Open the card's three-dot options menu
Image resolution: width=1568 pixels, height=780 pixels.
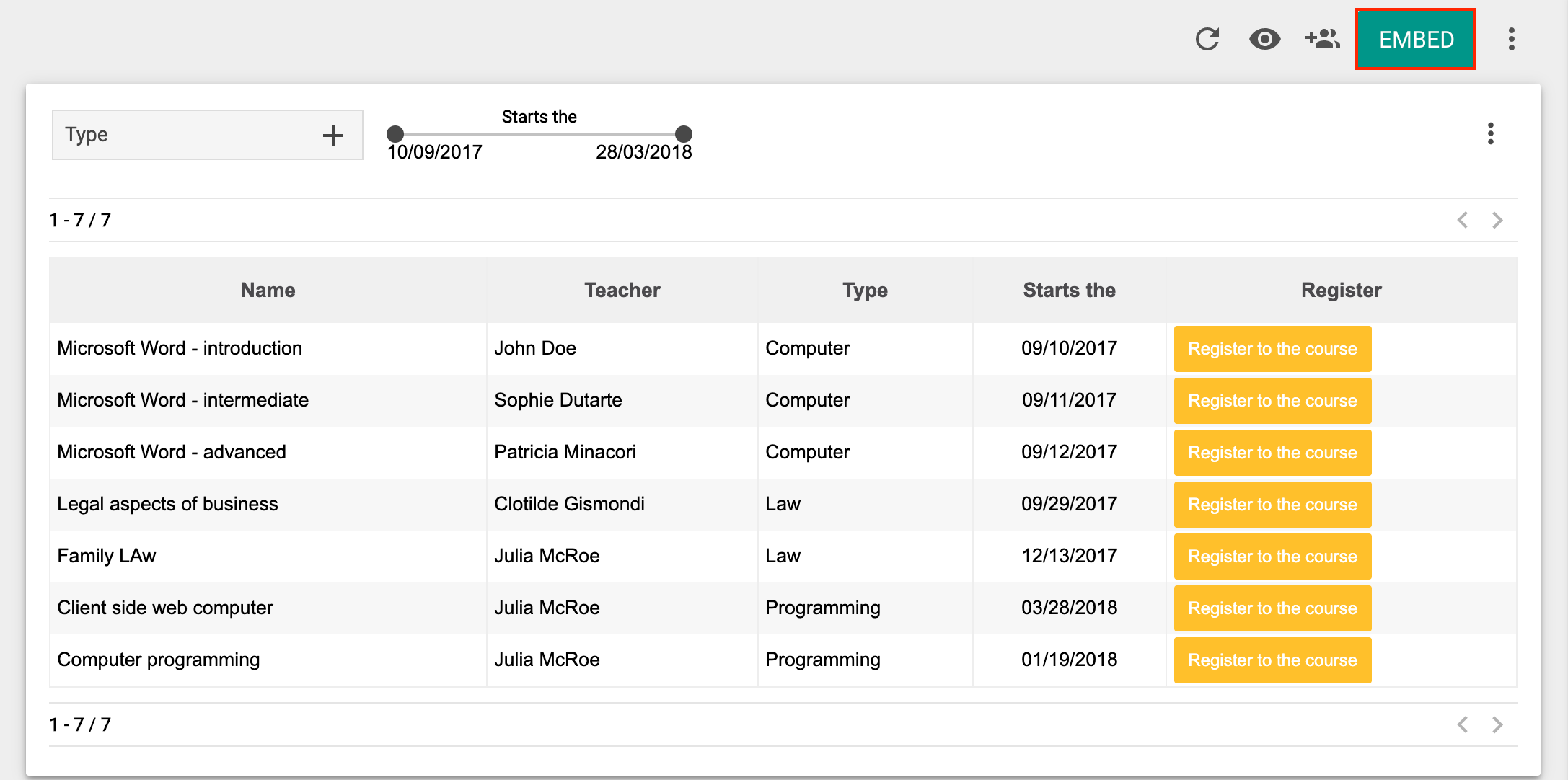tap(1490, 133)
